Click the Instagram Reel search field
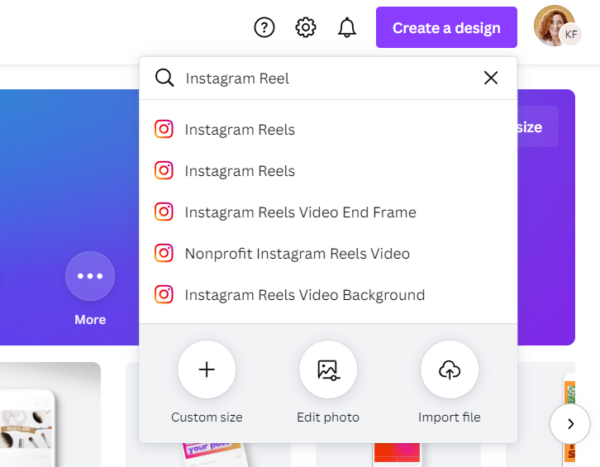 pyautogui.click(x=320, y=78)
